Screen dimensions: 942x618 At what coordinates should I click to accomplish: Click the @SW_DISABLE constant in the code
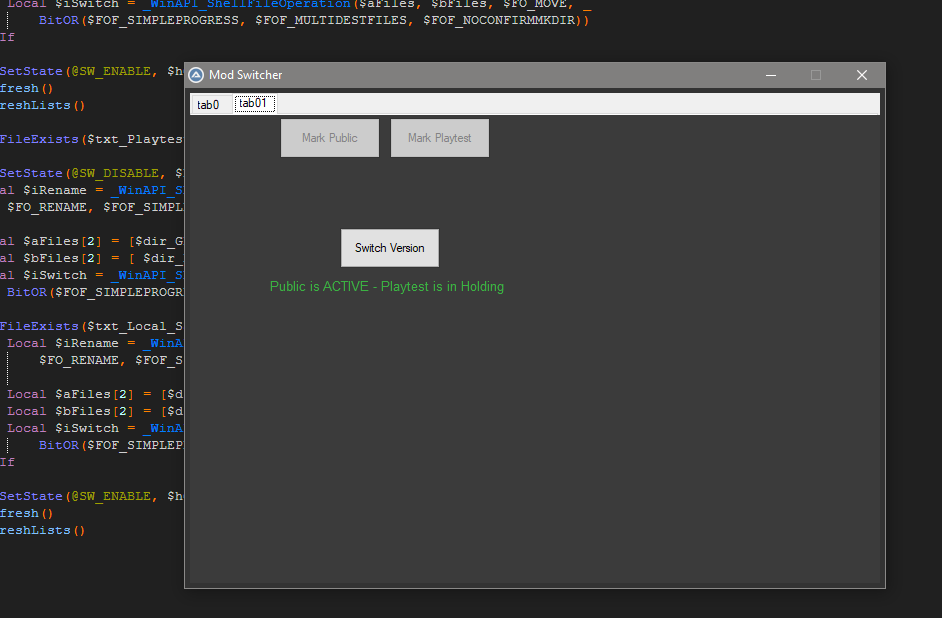point(115,173)
